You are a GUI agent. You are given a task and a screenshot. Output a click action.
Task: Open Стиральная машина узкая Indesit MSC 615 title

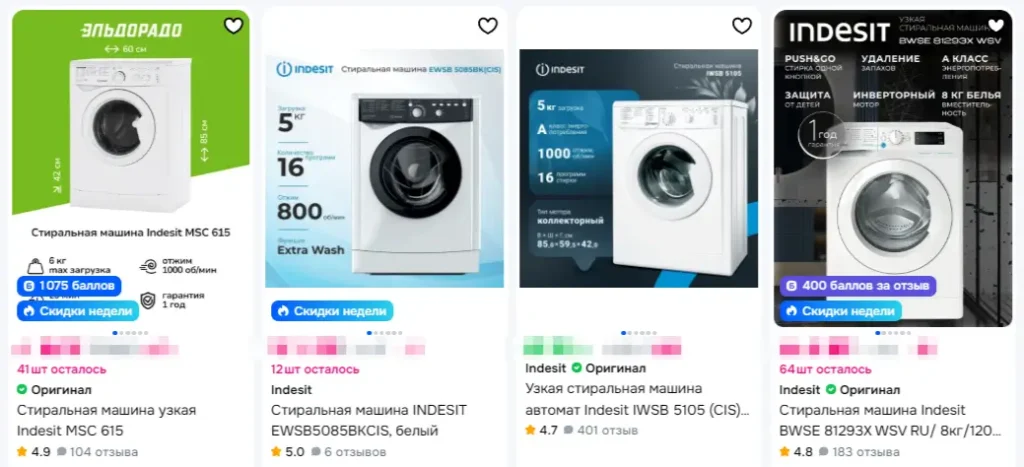click(106, 421)
